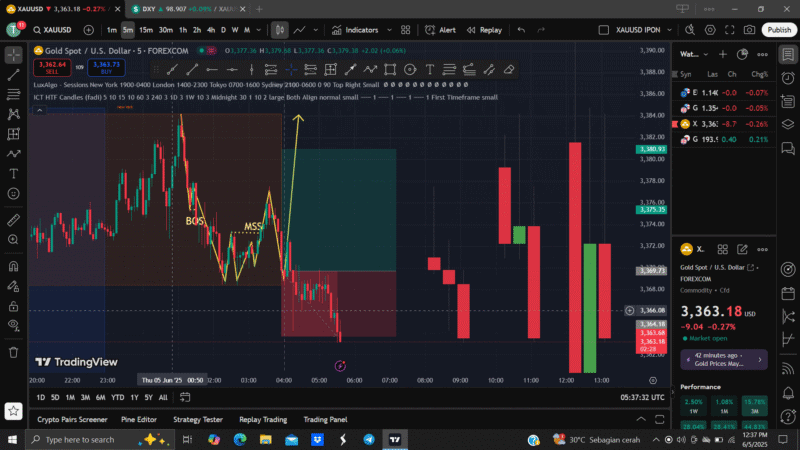The width and height of the screenshot is (800, 450).
Task: Open the Pine Editor tab
Action: click(139, 420)
